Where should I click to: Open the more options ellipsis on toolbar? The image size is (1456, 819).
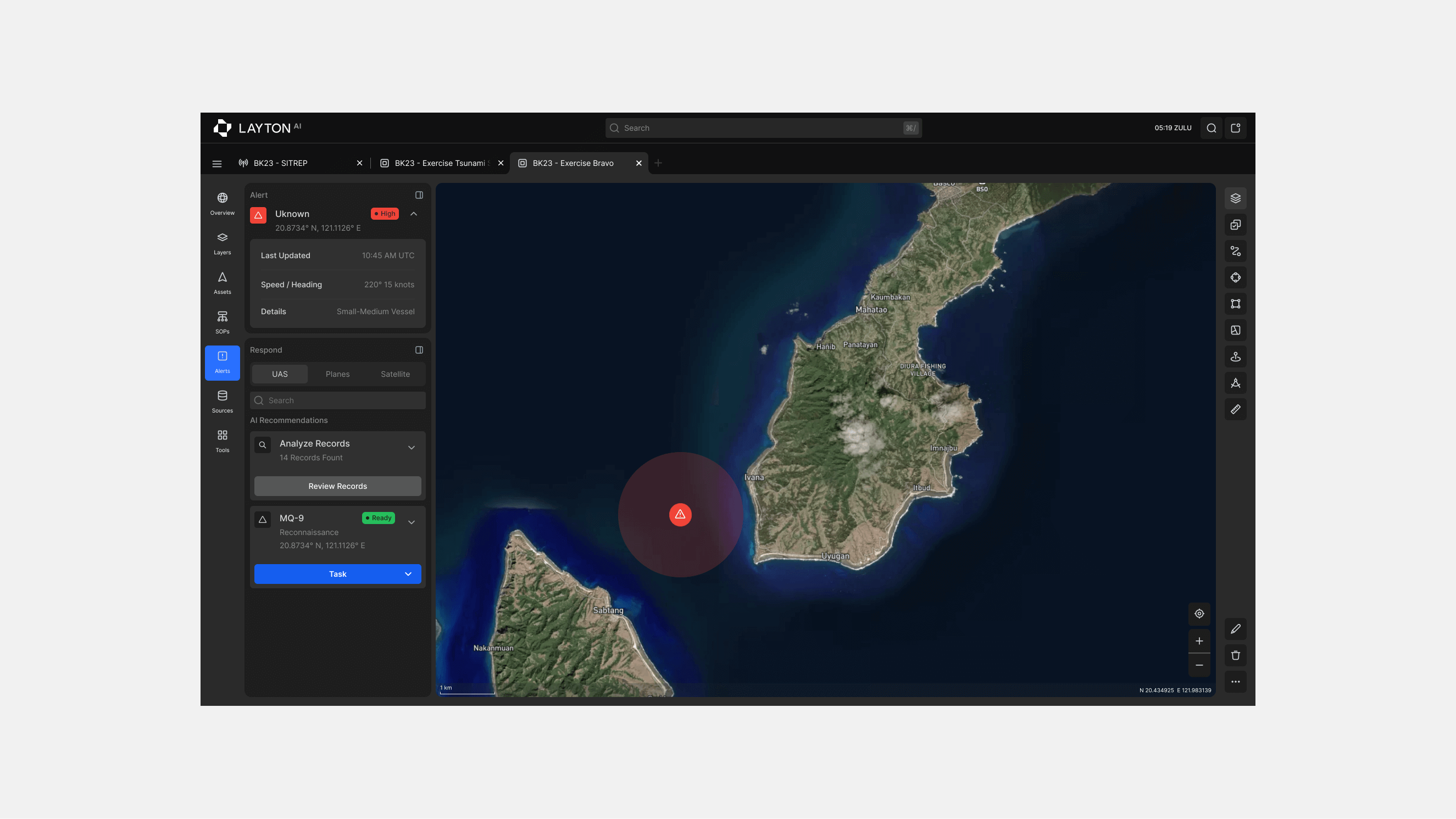(x=1235, y=682)
